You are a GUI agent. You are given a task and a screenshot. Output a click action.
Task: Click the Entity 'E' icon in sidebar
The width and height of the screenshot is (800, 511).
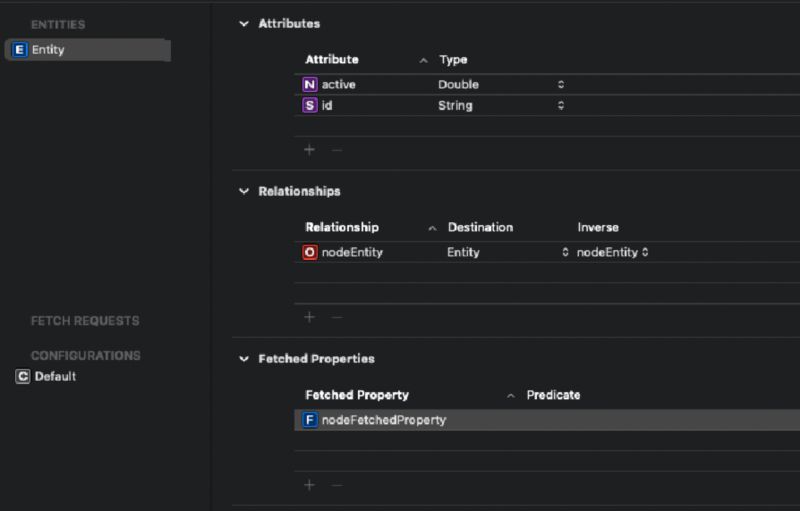click(x=20, y=50)
